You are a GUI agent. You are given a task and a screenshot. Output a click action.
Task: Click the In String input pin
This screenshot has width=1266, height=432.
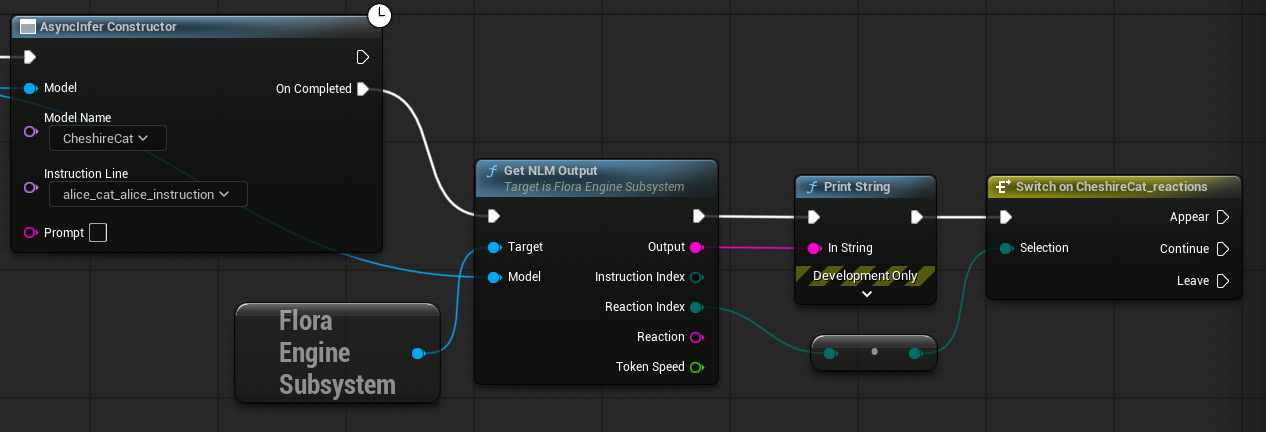click(813, 248)
